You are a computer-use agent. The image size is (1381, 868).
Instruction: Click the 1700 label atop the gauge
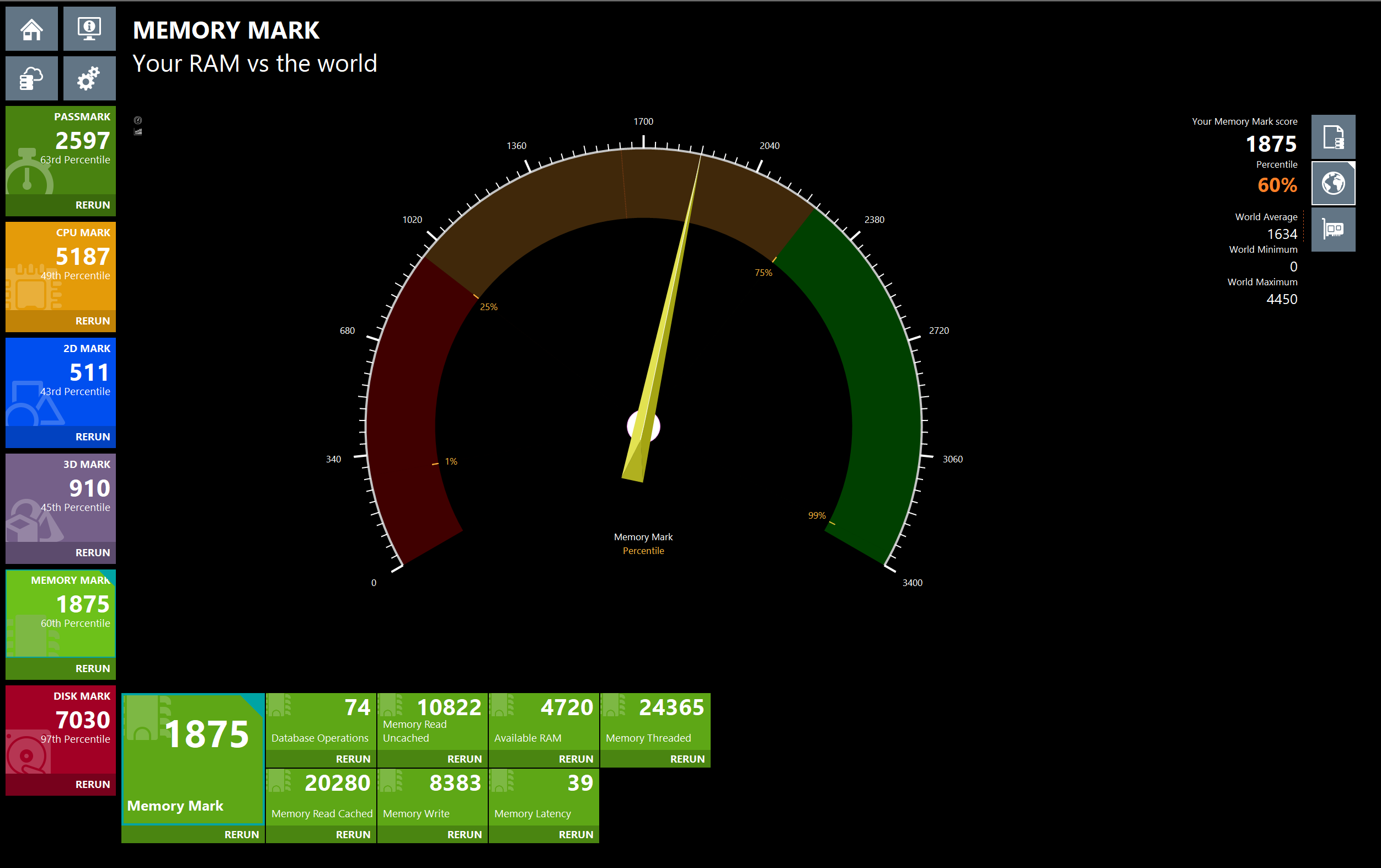click(643, 121)
